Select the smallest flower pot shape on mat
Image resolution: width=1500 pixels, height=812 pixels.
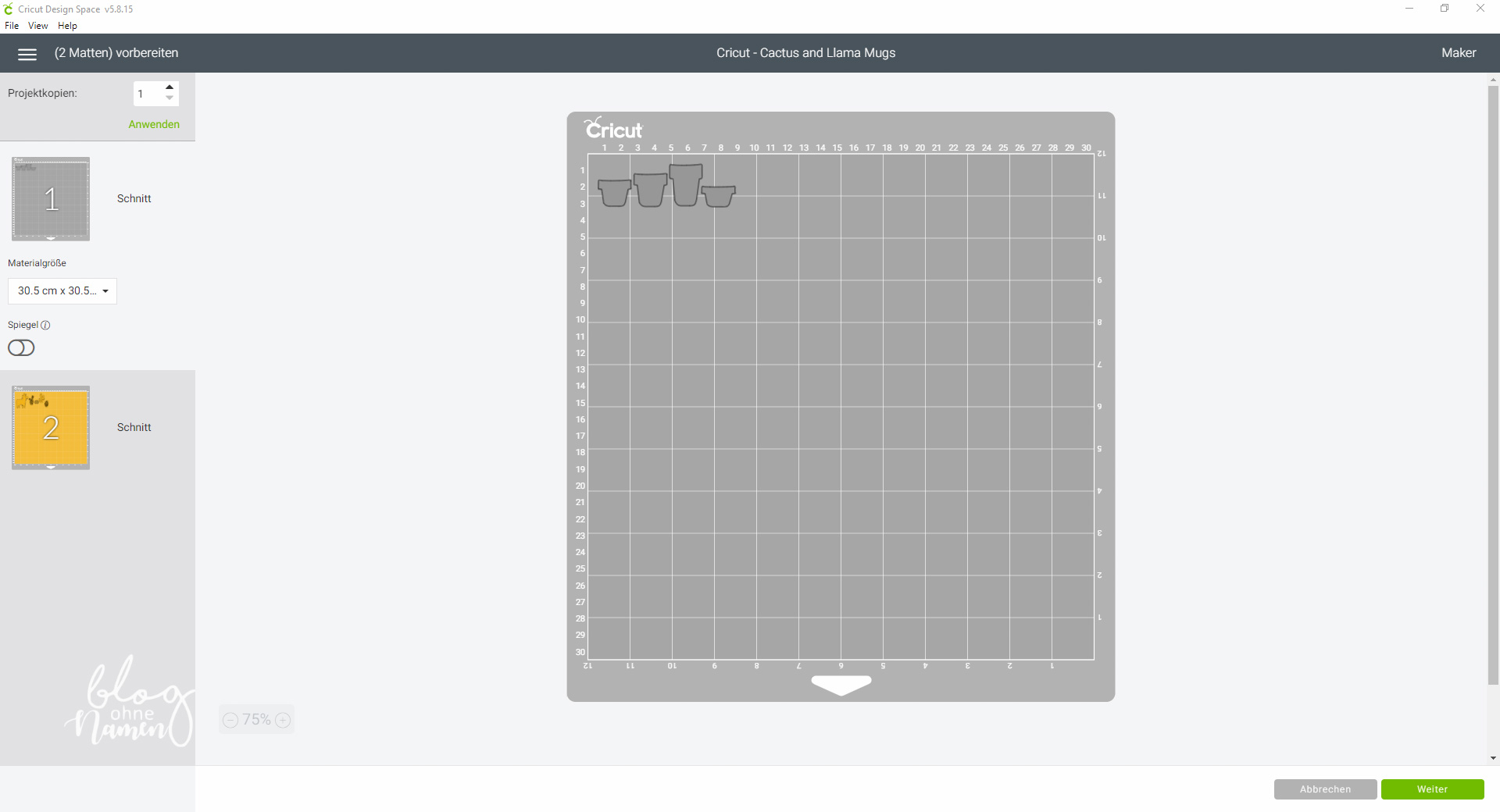coord(719,196)
